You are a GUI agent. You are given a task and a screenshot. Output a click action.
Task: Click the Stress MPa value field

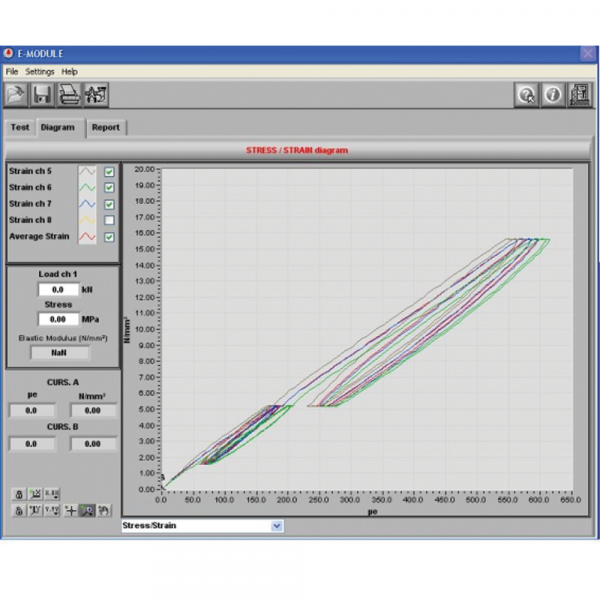pyautogui.click(x=56, y=319)
